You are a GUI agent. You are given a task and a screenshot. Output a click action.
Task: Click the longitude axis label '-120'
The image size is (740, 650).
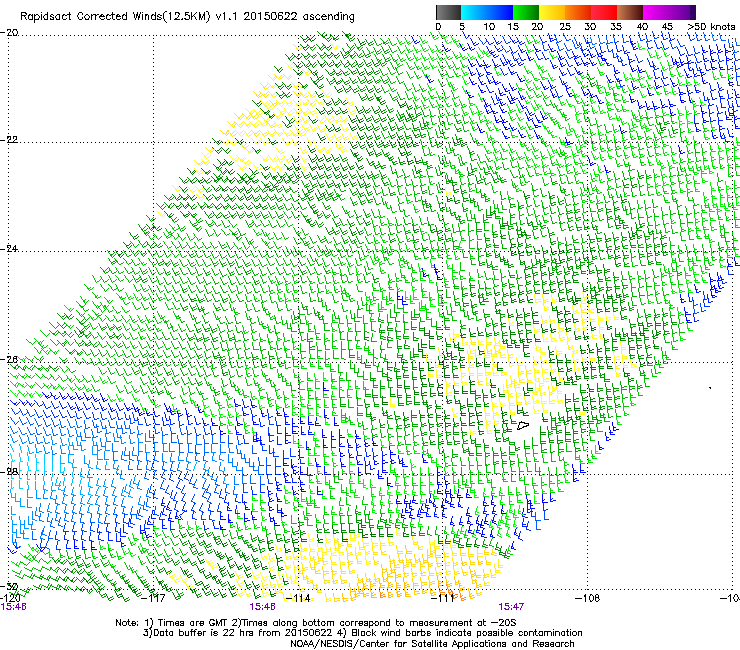tap(10, 598)
